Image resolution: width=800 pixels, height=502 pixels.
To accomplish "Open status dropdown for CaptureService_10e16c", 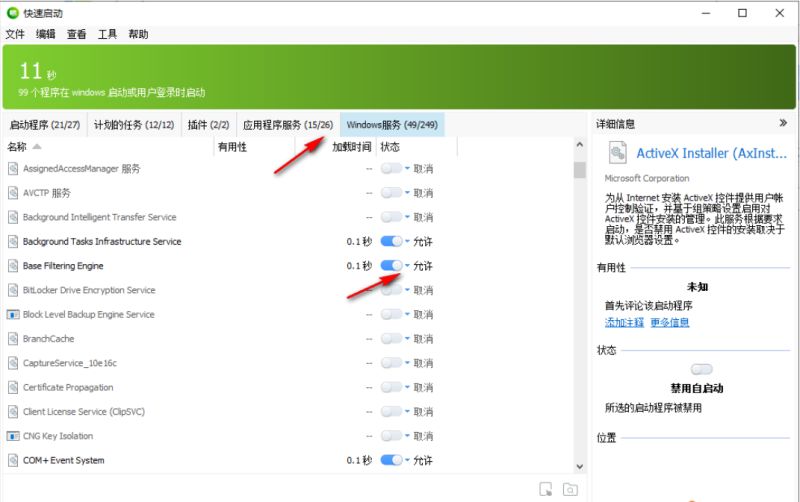I will 407,362.
